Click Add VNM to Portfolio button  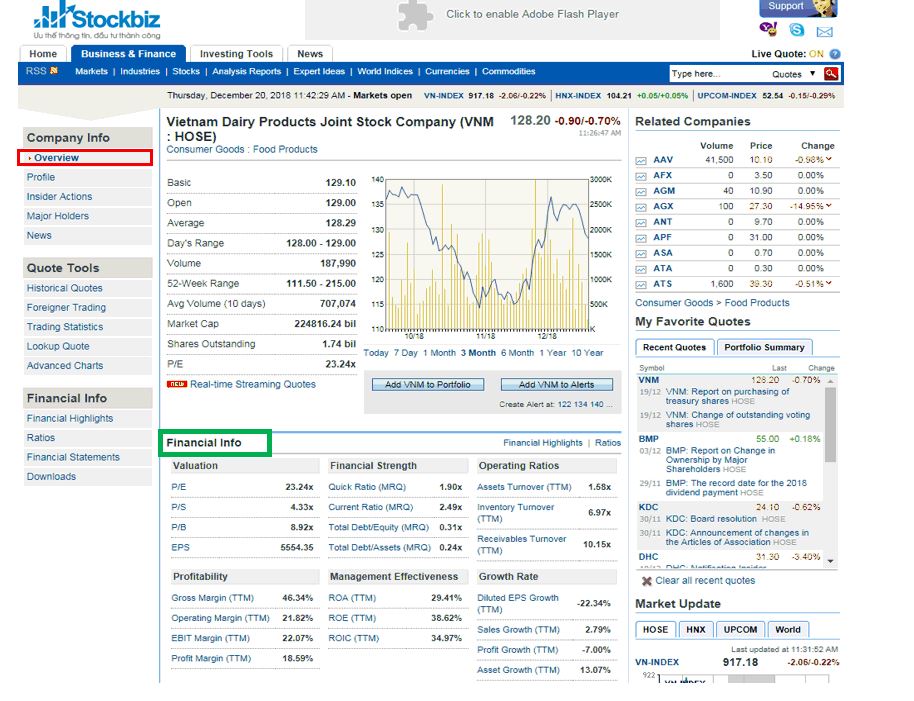(427, 384)
